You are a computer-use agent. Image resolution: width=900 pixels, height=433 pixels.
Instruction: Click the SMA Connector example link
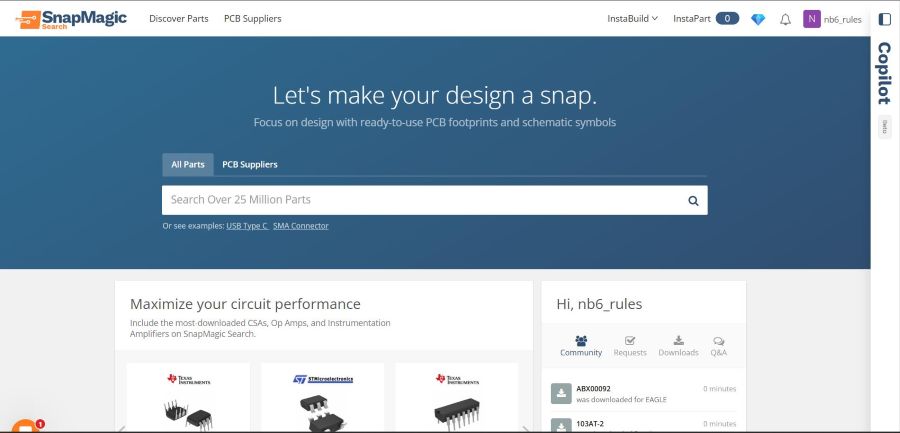pos(301,226)
